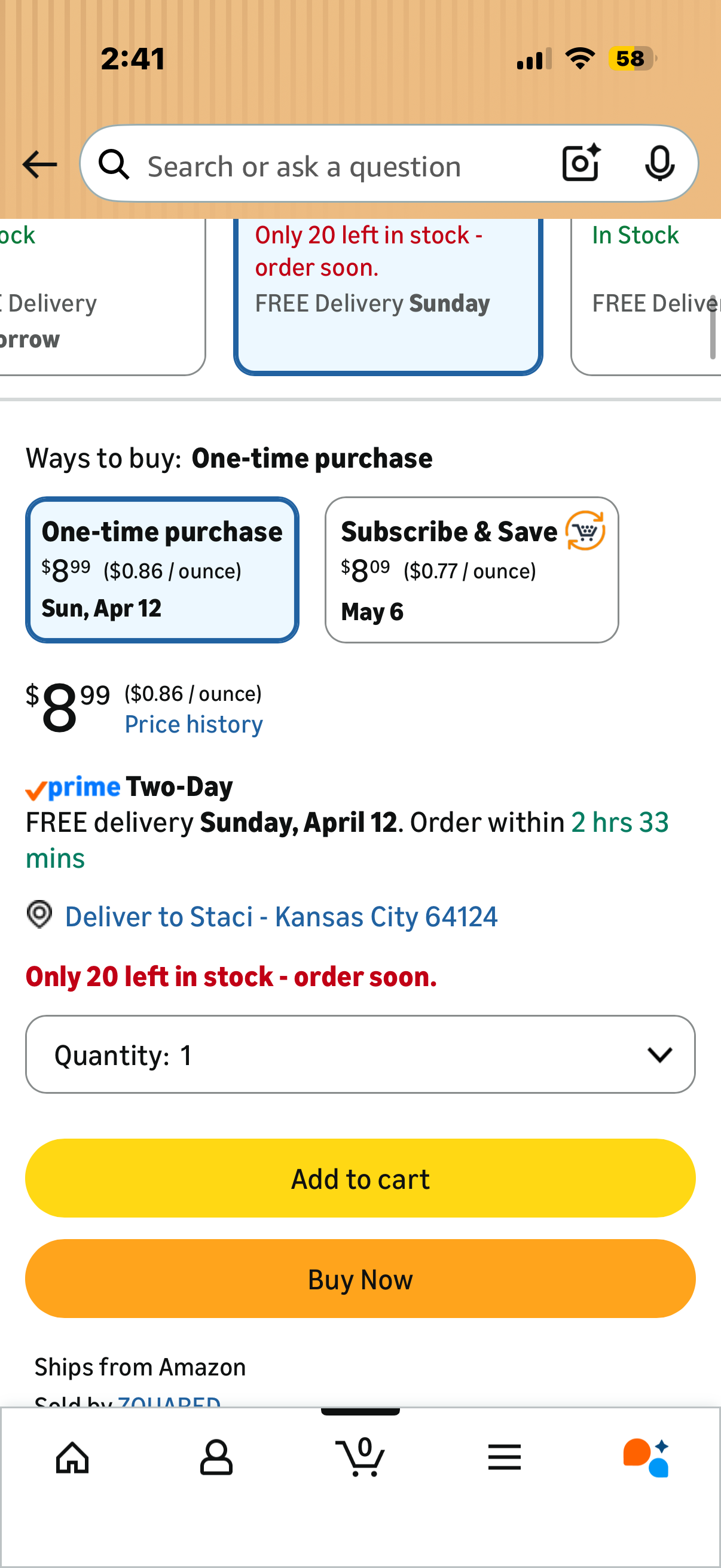
Task: Change delivery address Staci Kansas City
Action: point(281,917)
